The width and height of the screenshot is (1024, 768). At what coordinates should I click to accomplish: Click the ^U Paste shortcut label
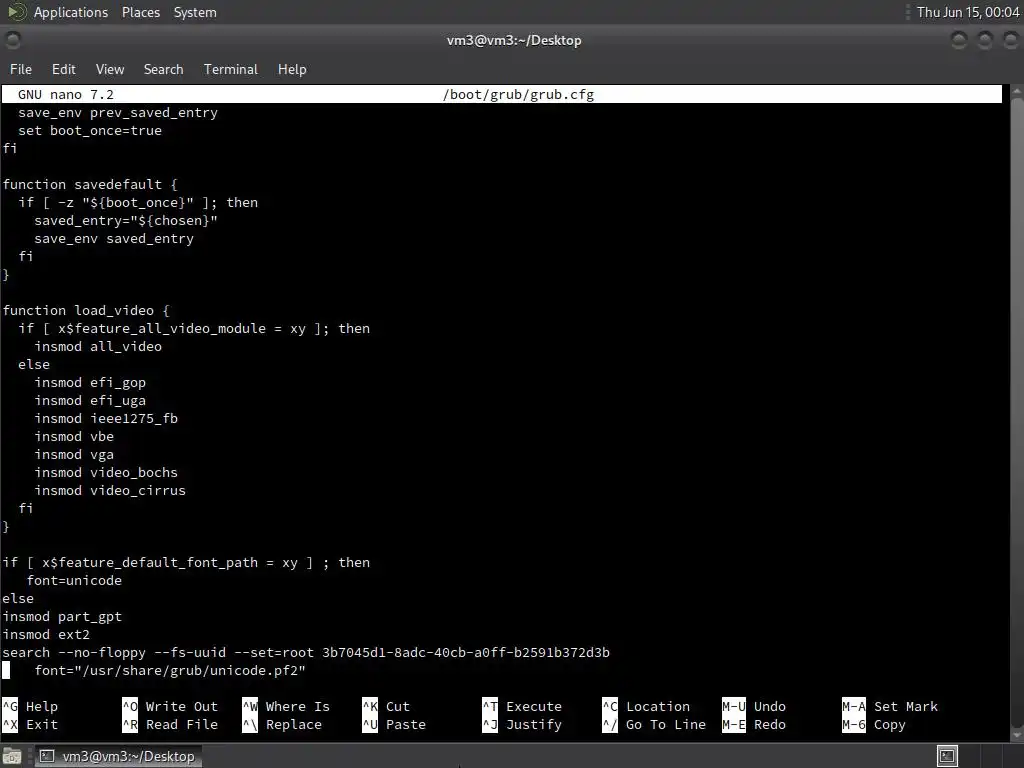pyautogui.click(x=394, y=724)
